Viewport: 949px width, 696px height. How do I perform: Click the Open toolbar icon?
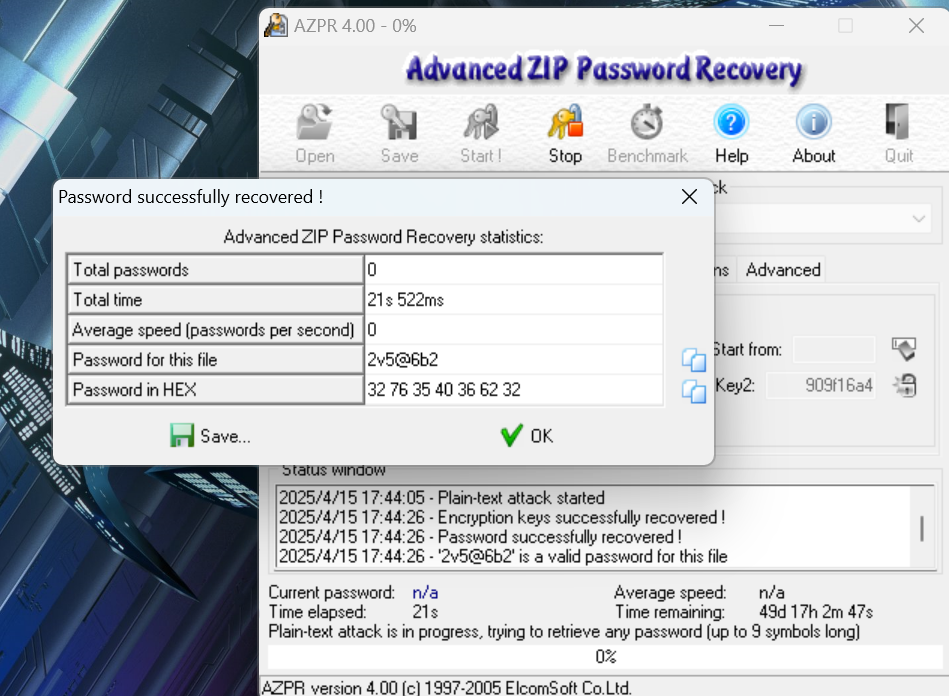tap(315, 123)
